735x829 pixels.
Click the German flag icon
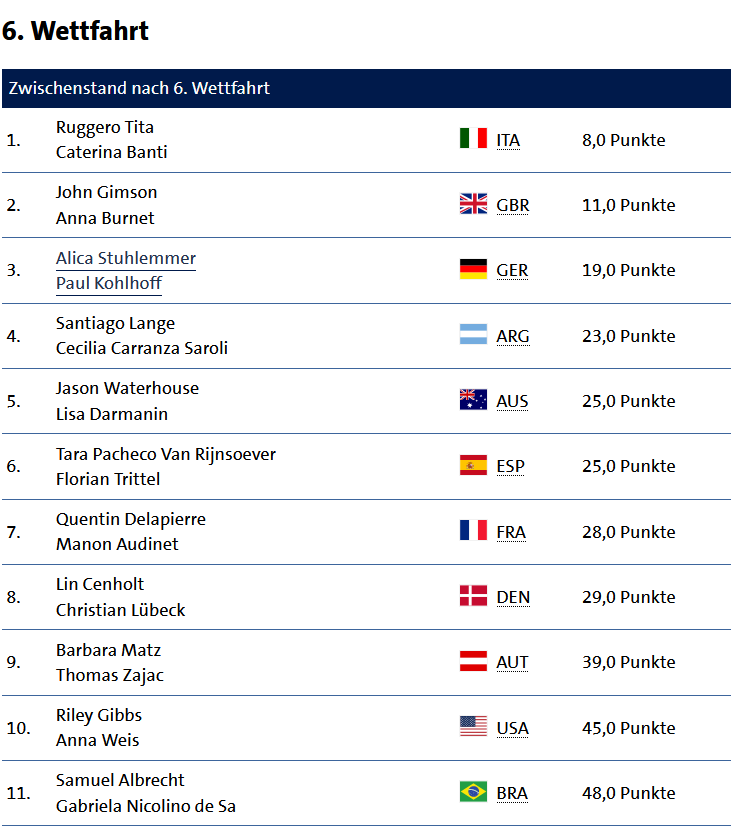click(473, 269)
